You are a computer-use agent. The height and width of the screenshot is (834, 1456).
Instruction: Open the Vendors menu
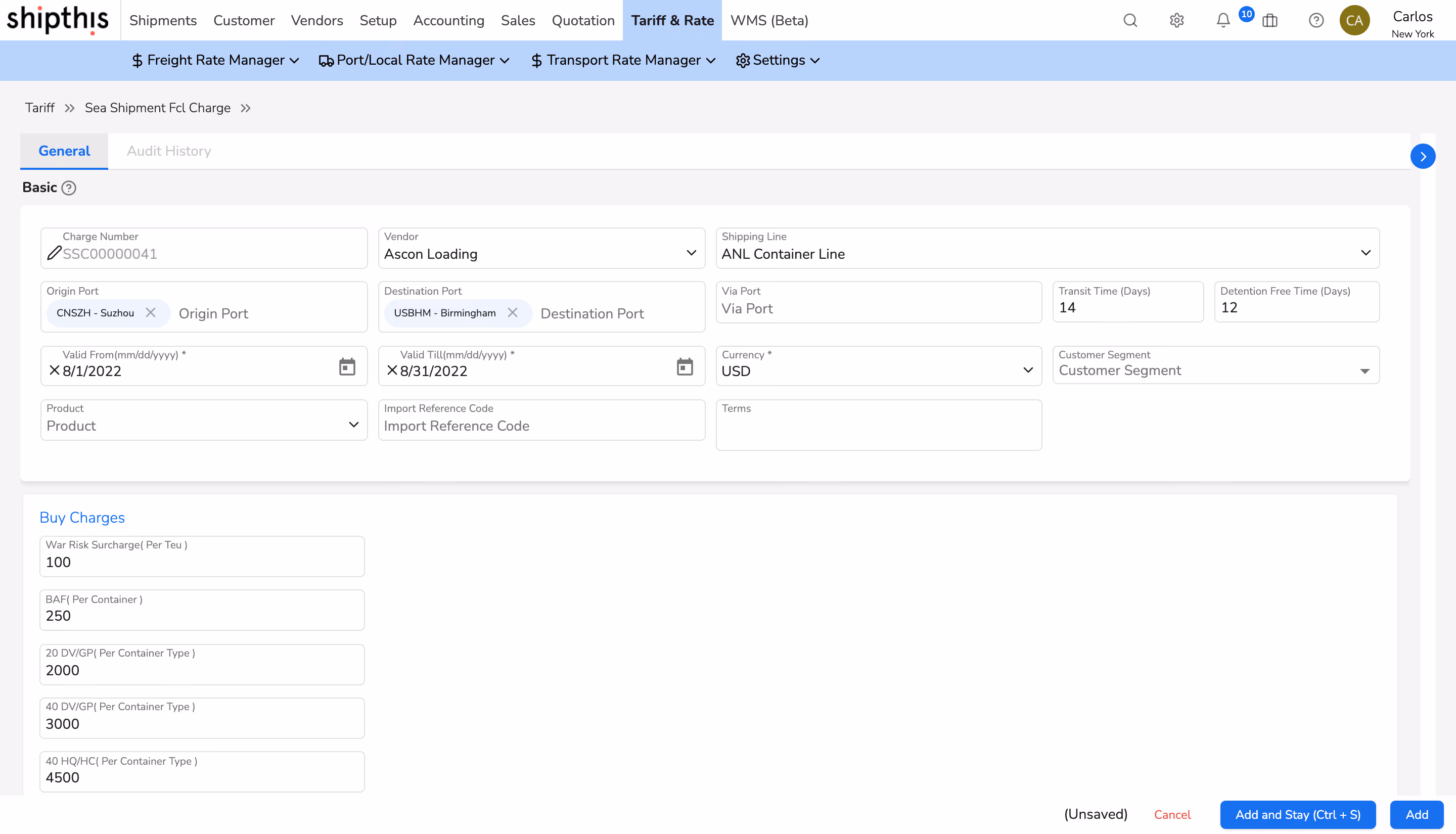[317, 21]
